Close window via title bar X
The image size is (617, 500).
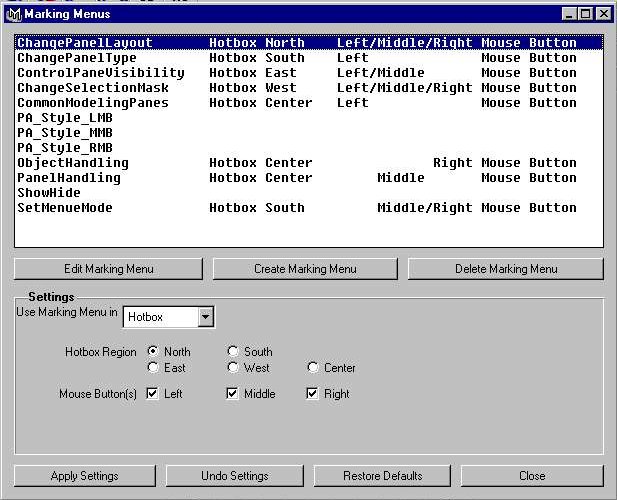tap(603, 14)
